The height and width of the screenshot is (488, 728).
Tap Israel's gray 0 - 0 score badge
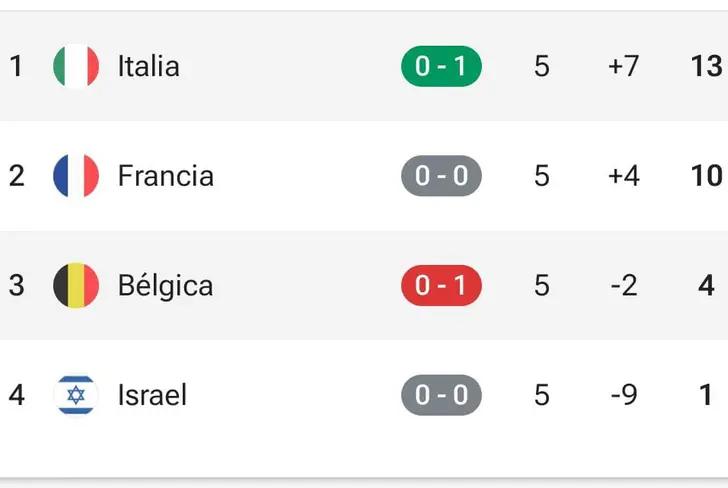(441, 395)
